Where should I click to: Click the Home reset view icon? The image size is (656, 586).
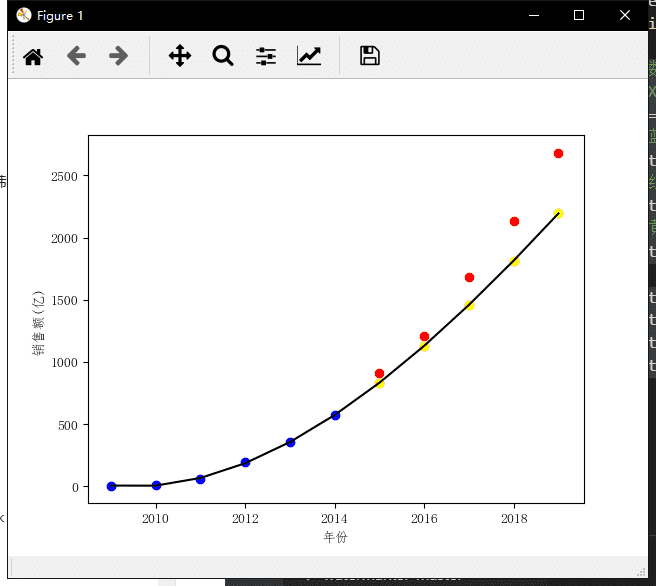coord(33,56)
